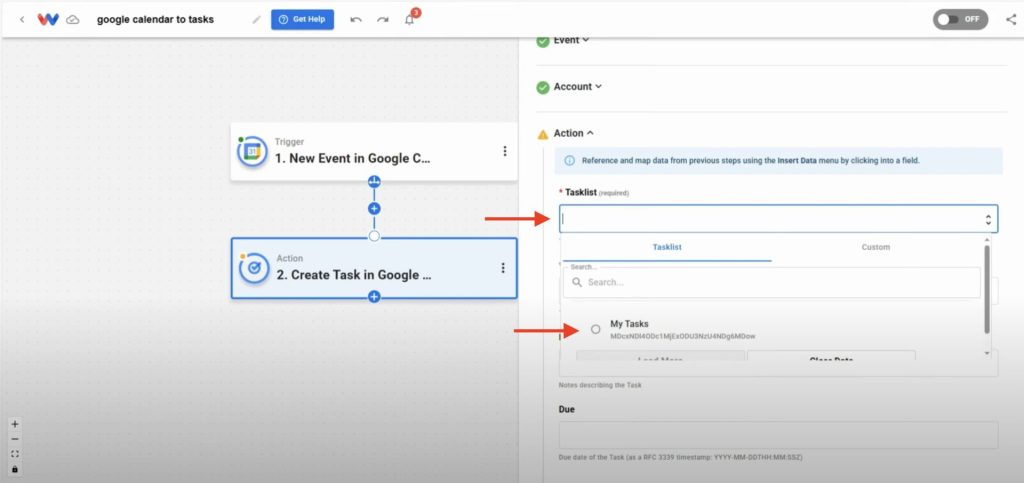
Task: Select the My Tasks radio button
Action: coord(596,330)
